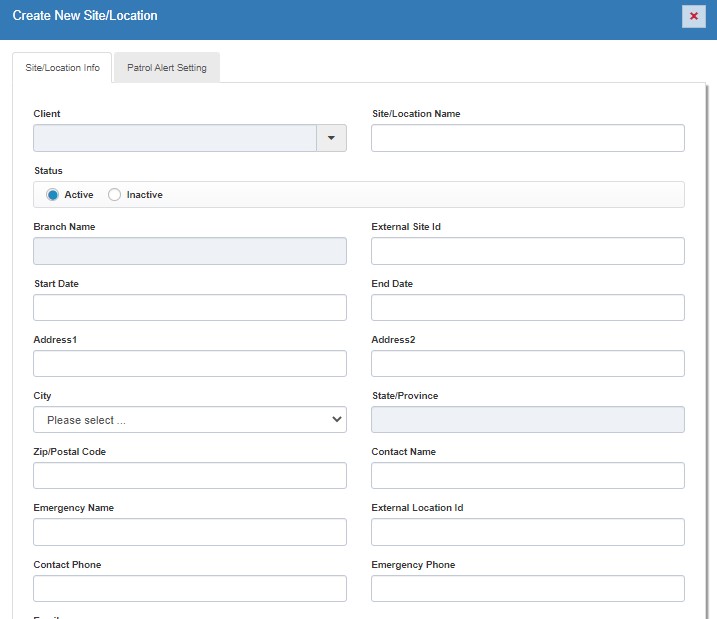Click the Client combo box field
The width and height of the screenshot is (717, 619).
(x=175, y=138)
